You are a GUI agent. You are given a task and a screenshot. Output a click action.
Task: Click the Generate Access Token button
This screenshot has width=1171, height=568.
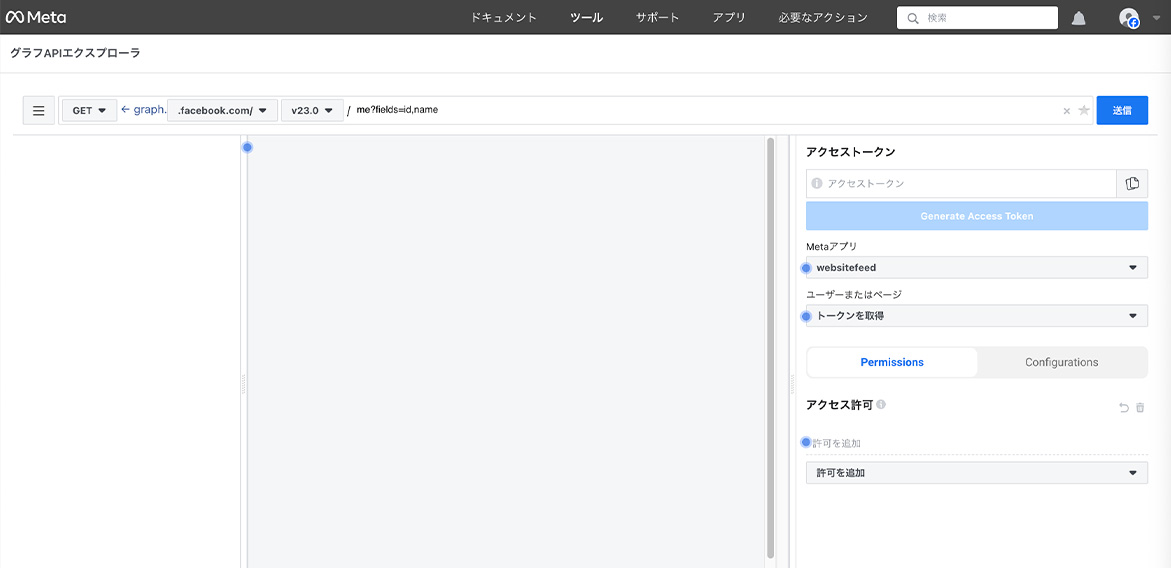tap(976, 216)
